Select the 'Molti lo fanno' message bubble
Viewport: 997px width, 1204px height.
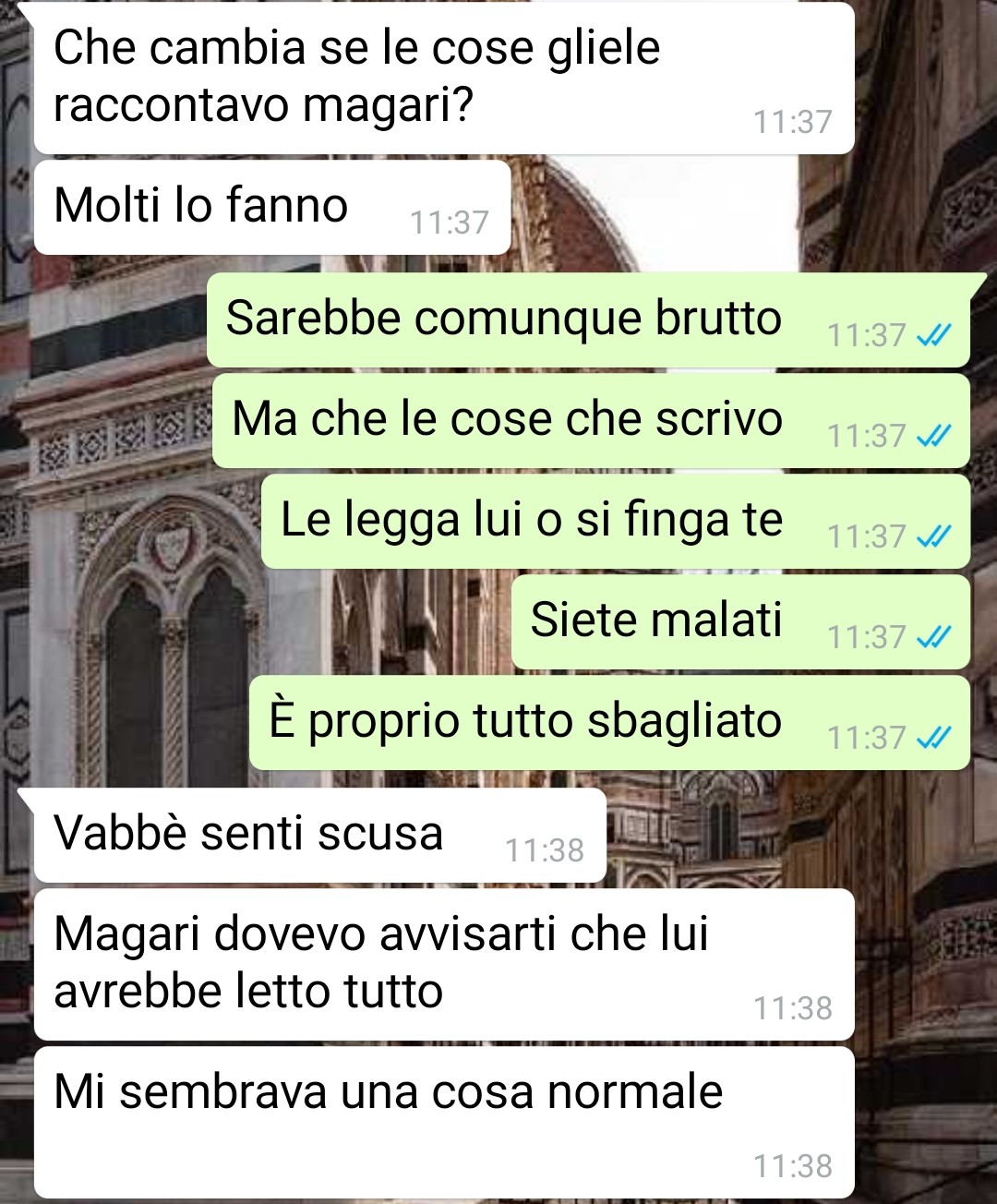(x=272, y=207)
